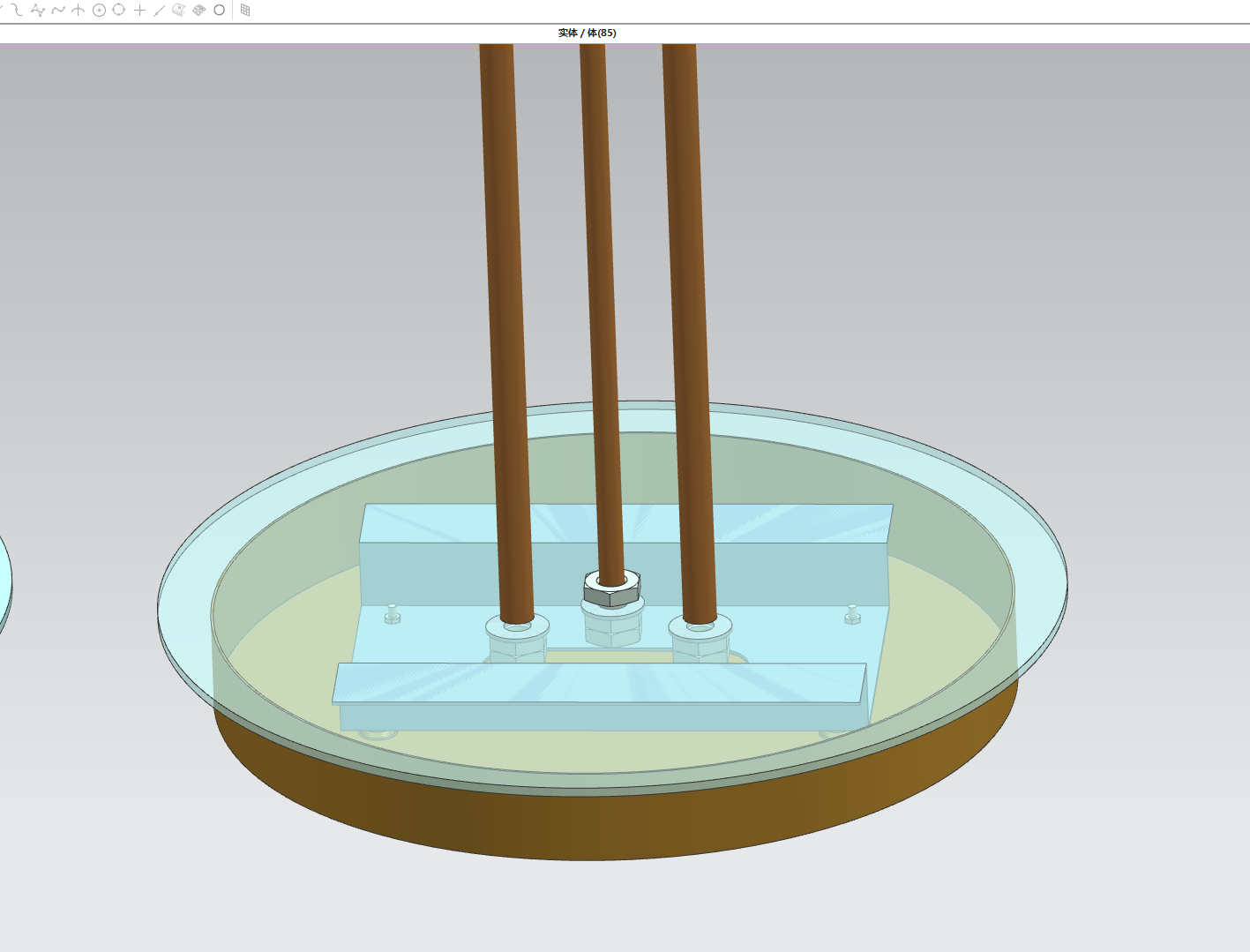This screenshot has height=952, width=1250.
Task: Toggle the S-curve snap icon
Action: pos(16,11)
